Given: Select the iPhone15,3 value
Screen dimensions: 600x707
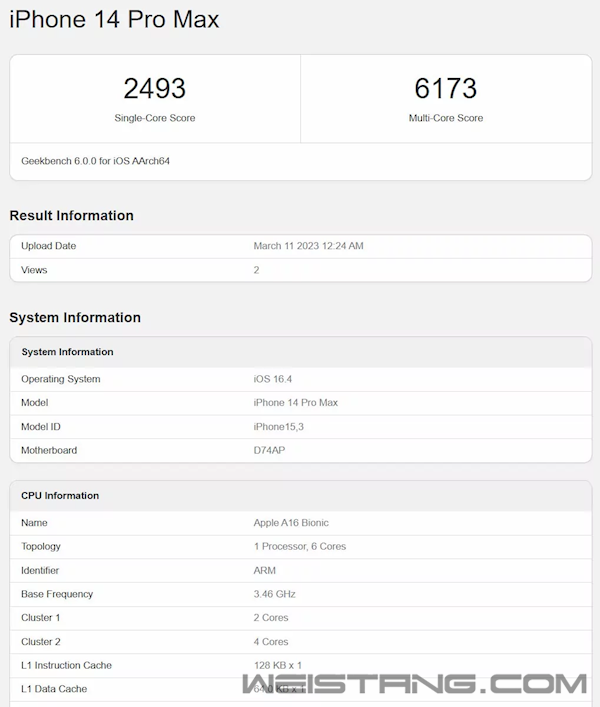Looking at the screenshot, I should coord(279,427).
